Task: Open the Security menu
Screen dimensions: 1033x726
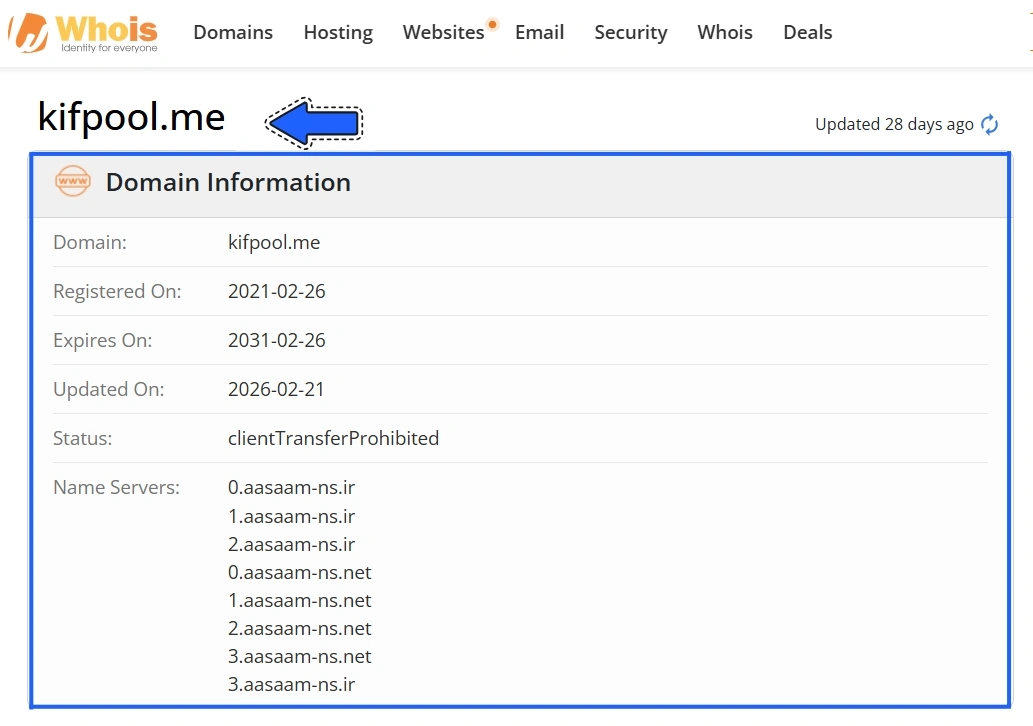Action: point(630,32)
